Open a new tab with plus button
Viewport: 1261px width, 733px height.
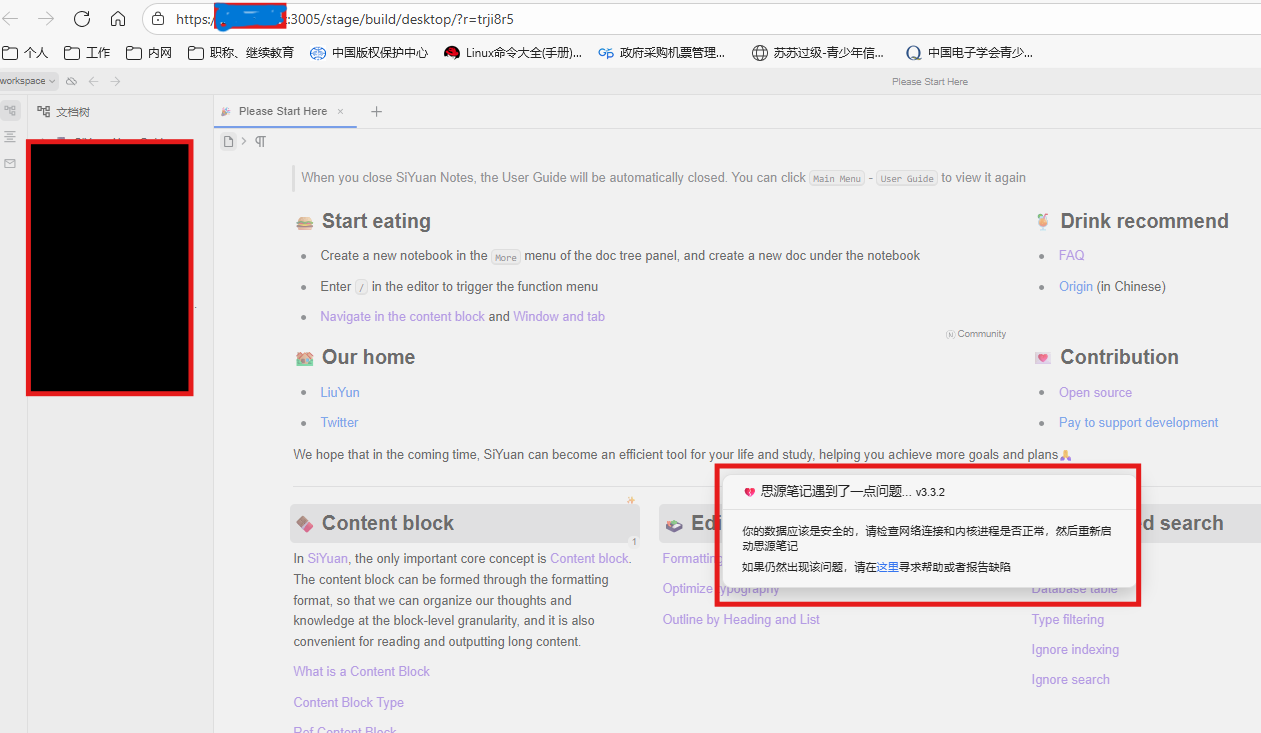[376, 111]
